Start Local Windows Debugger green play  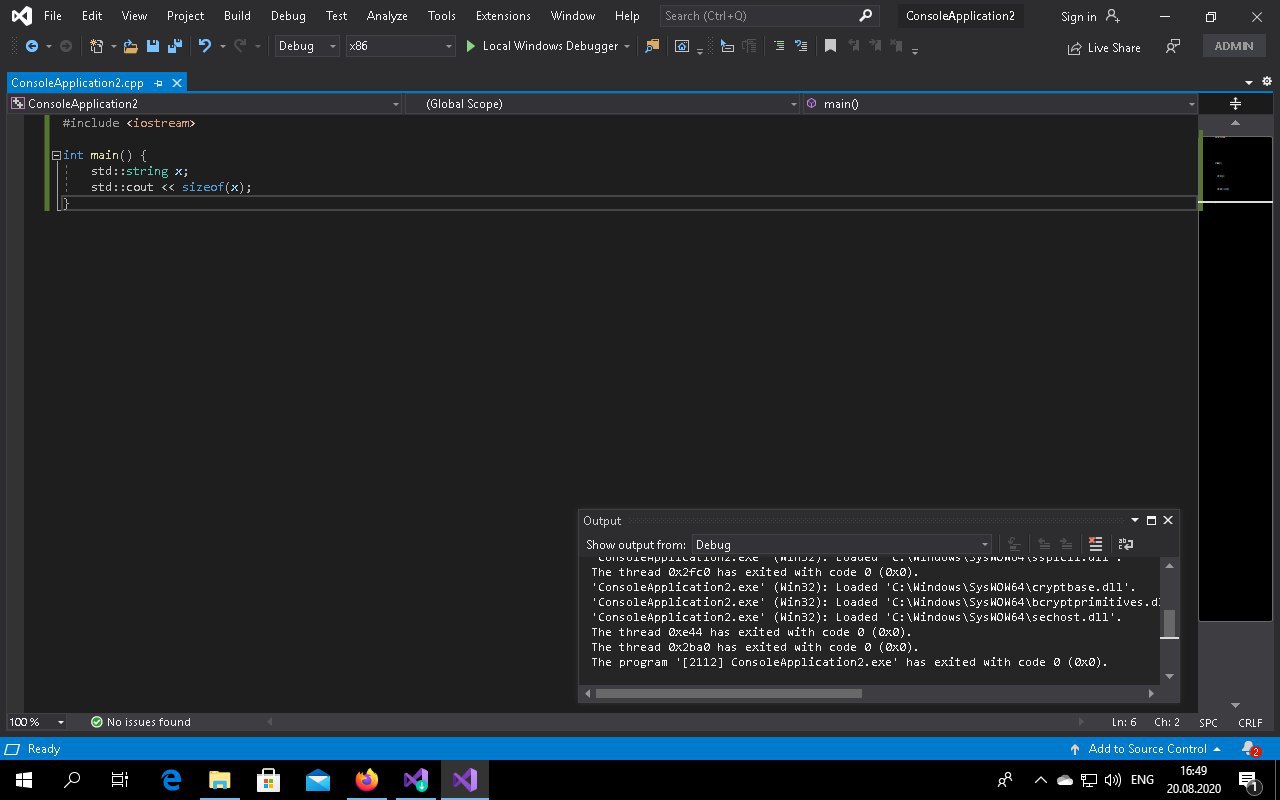tap(471, 46)
